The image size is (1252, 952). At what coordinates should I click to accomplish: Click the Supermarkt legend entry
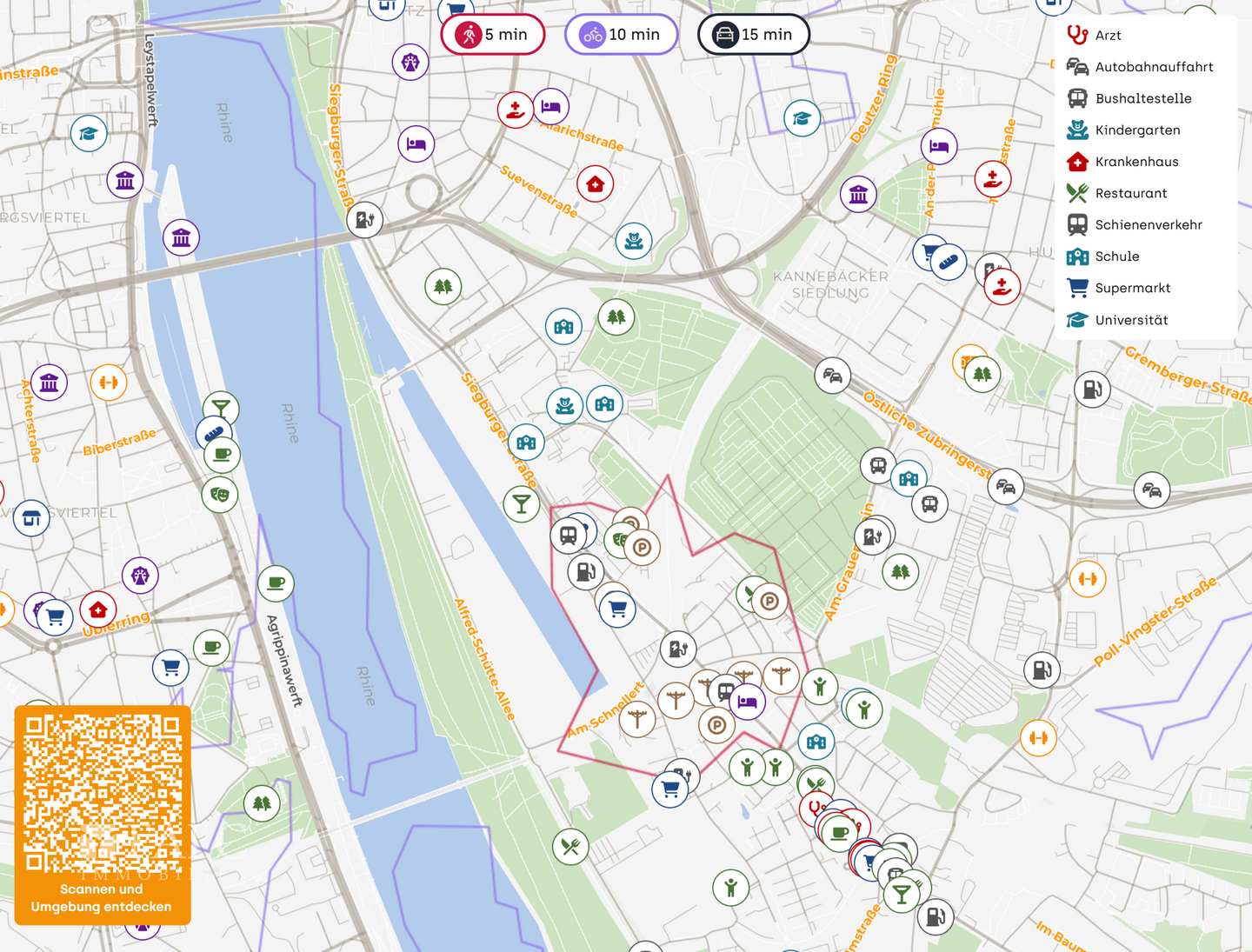(x=1132, y=288)
